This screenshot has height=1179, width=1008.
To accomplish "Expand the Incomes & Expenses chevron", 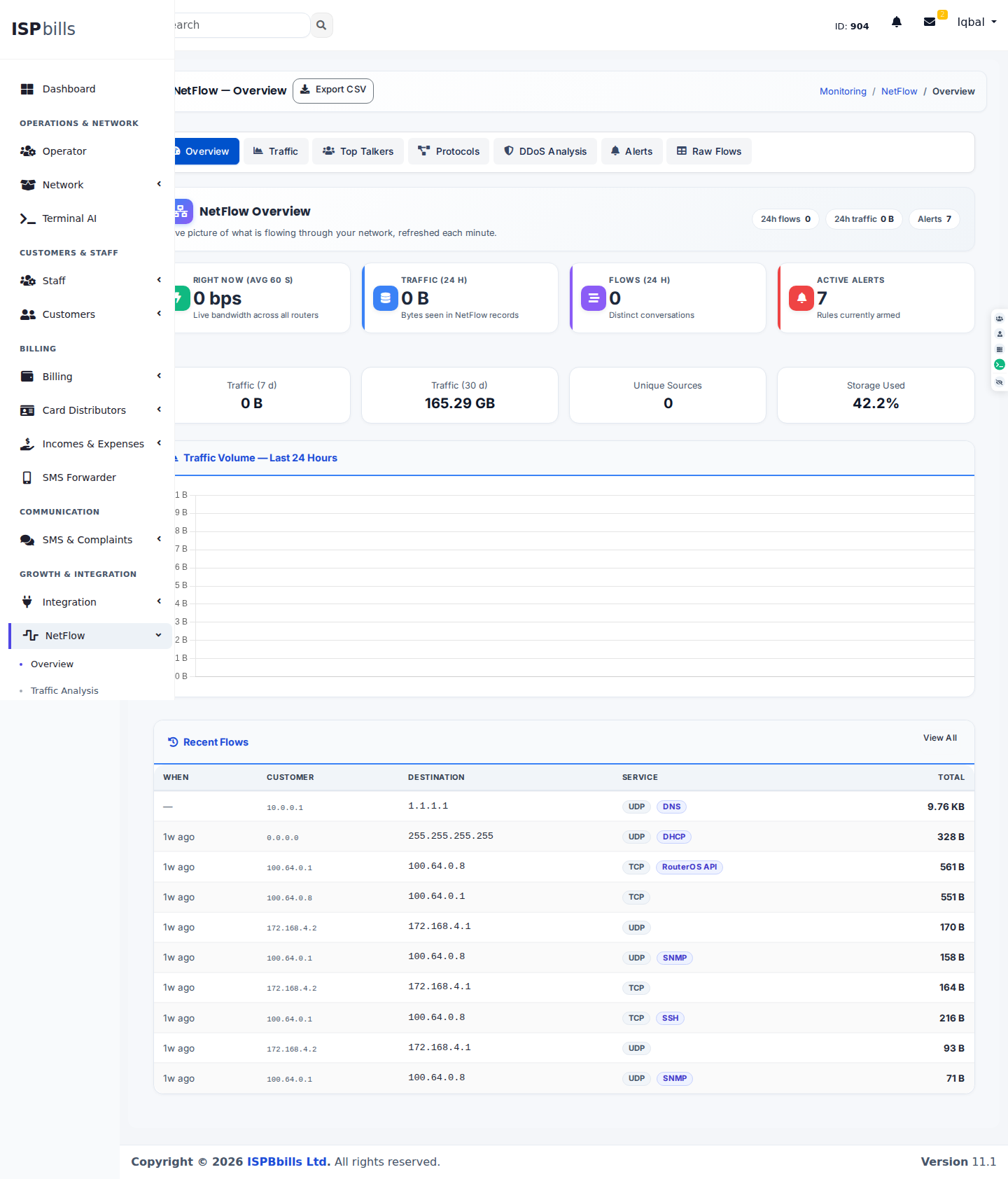I will (159, 443).
